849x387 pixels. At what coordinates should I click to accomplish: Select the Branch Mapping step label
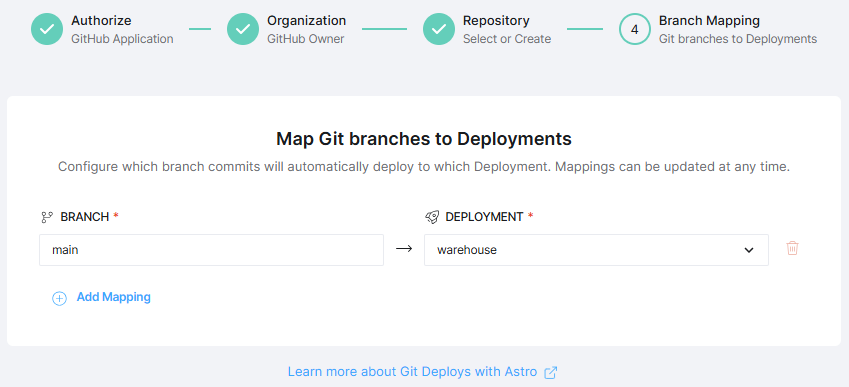(709, 21)
